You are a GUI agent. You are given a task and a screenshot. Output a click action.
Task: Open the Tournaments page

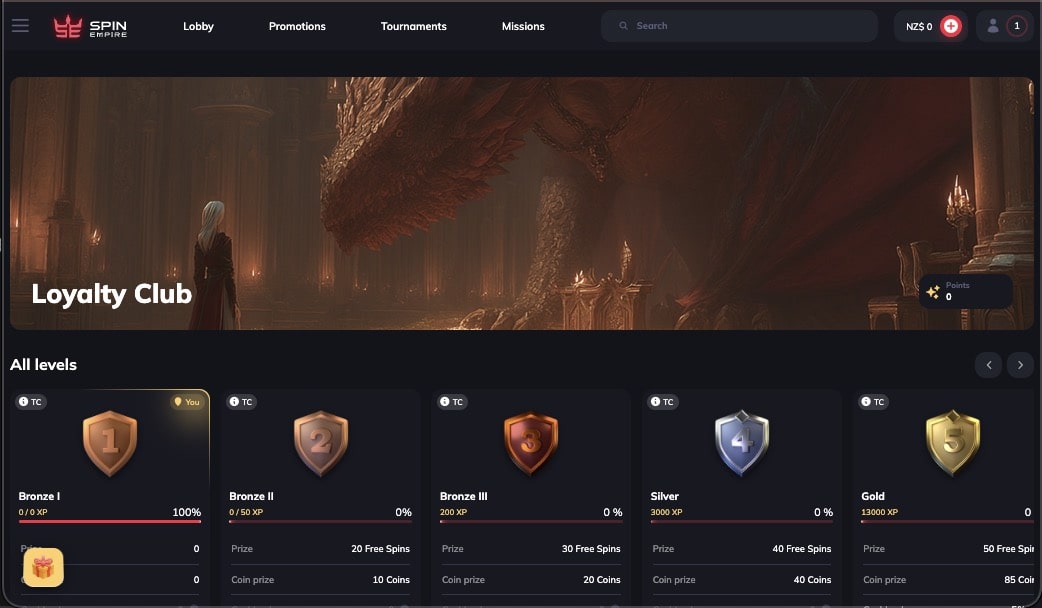point(413,26)
